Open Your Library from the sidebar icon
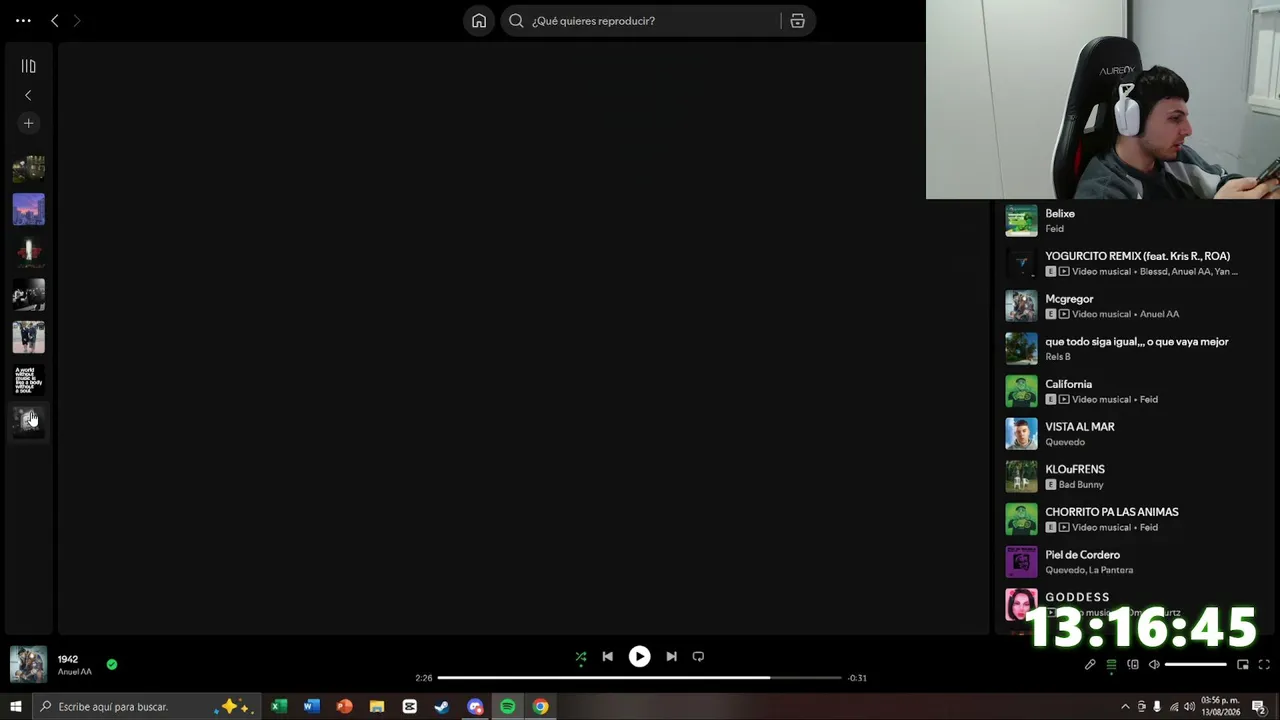The width and height of the screenshot is (1280, 720). [28, 66]
